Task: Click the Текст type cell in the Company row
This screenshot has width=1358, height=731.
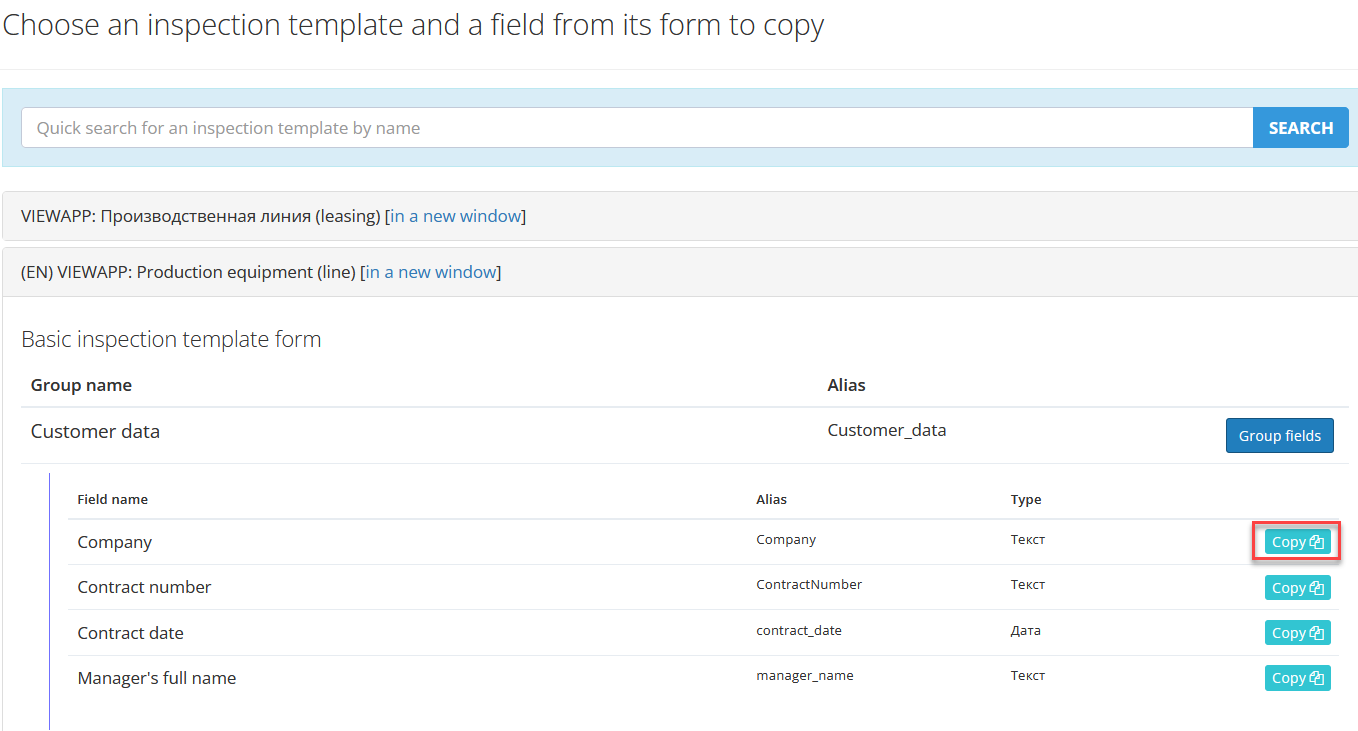Action: click(x=1028, y=539)
